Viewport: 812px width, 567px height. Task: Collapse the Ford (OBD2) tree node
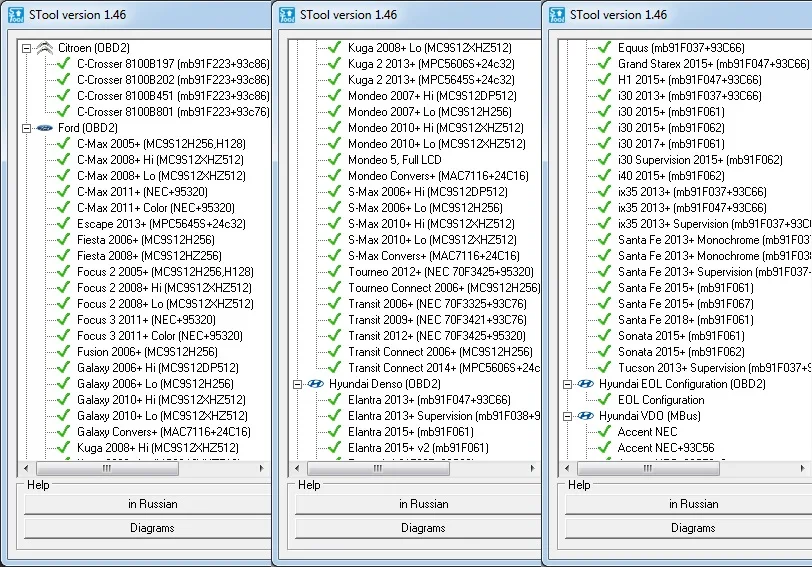click(26, 128)
